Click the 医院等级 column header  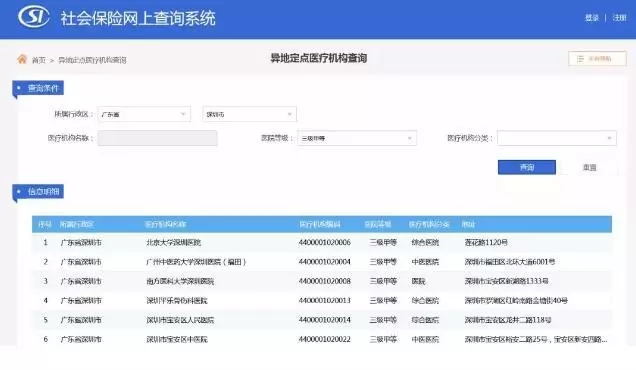pos(378,224)
